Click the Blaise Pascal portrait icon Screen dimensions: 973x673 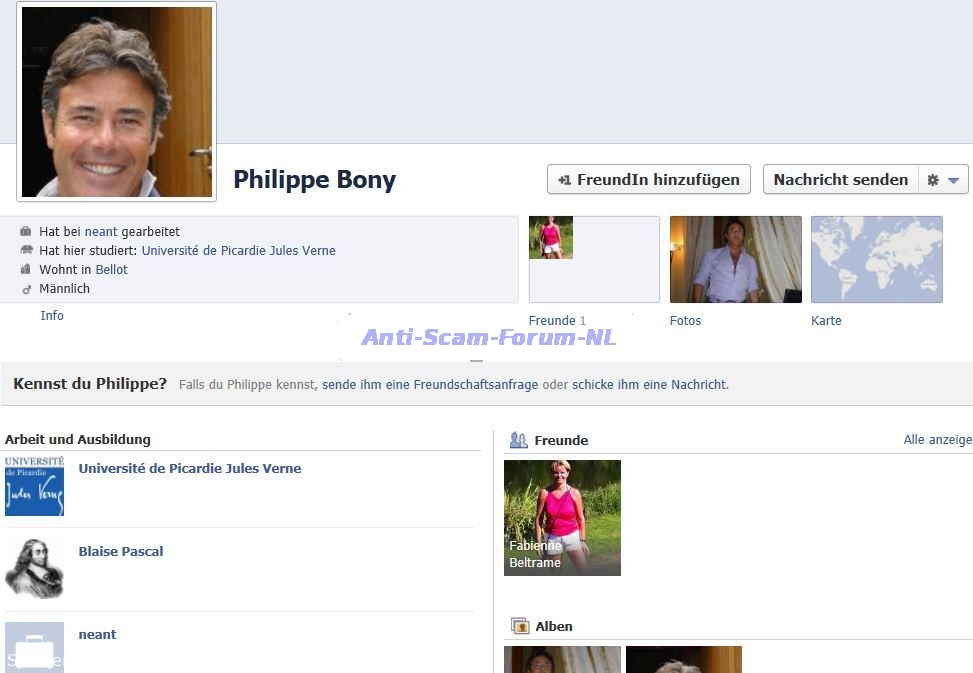pyautogui.click(x=34, y=569)
